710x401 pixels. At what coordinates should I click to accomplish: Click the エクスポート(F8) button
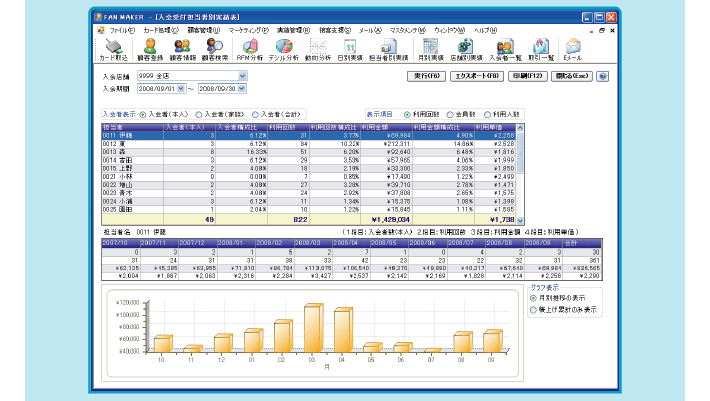point(477,76)
